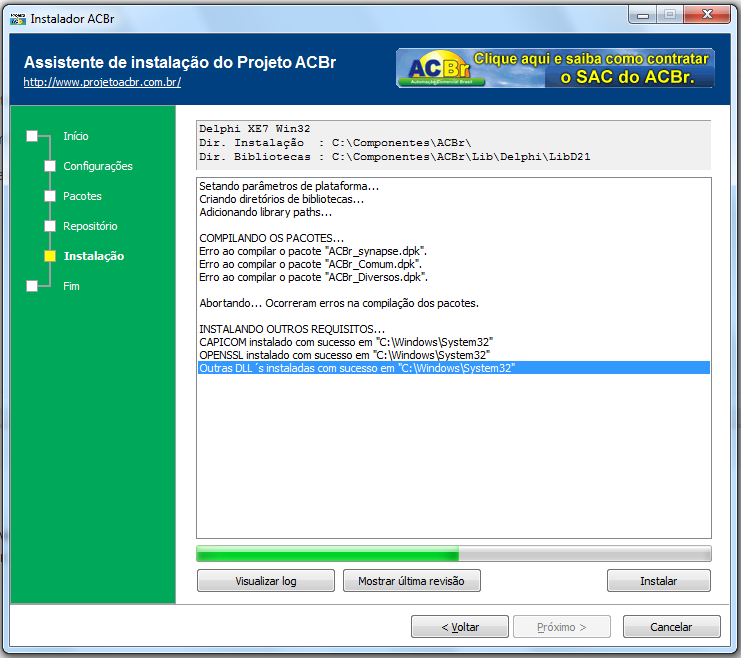Click the green installation progress bar
Viewport: 741px width, 658px height.
(x=454, y=554)
